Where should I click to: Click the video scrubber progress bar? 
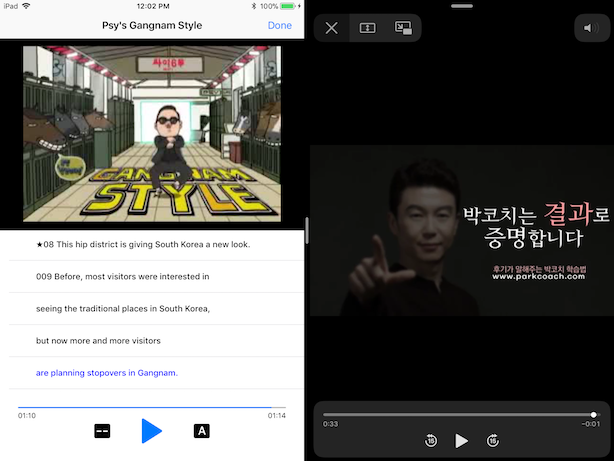[x=461, y=414]
